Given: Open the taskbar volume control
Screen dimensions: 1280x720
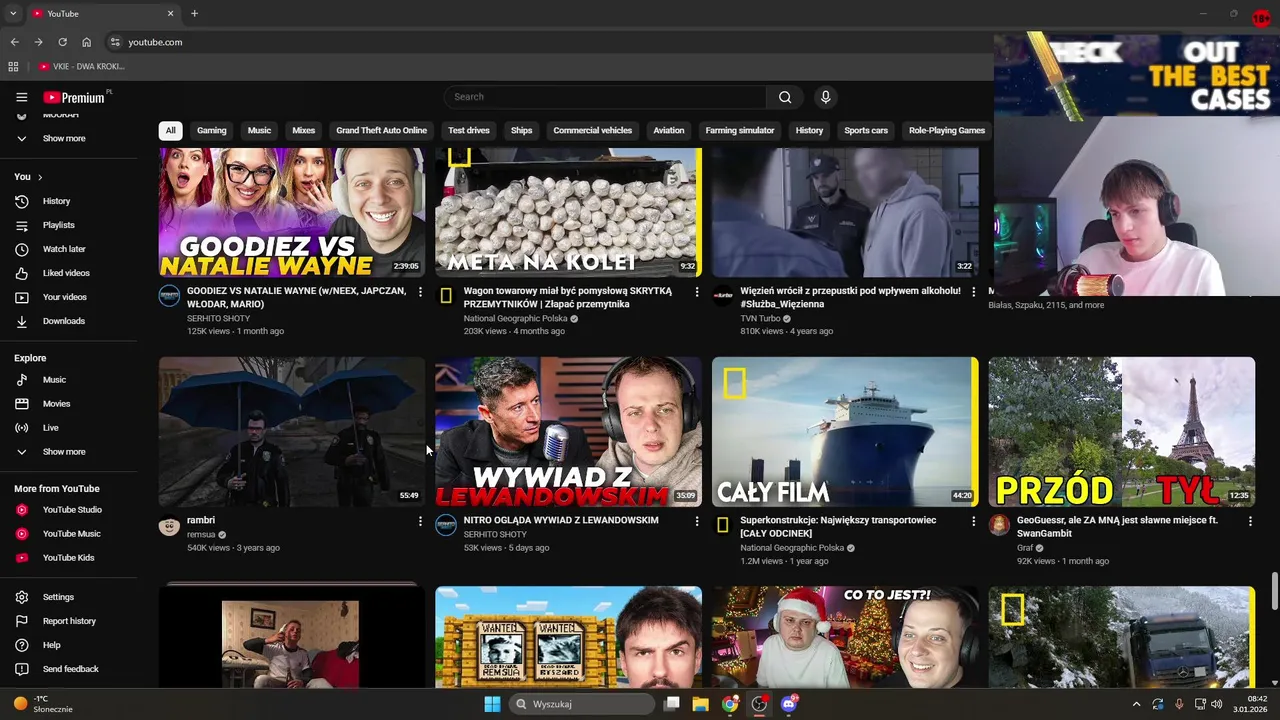Looking at the screenshot, I should tap(1216, 704).
